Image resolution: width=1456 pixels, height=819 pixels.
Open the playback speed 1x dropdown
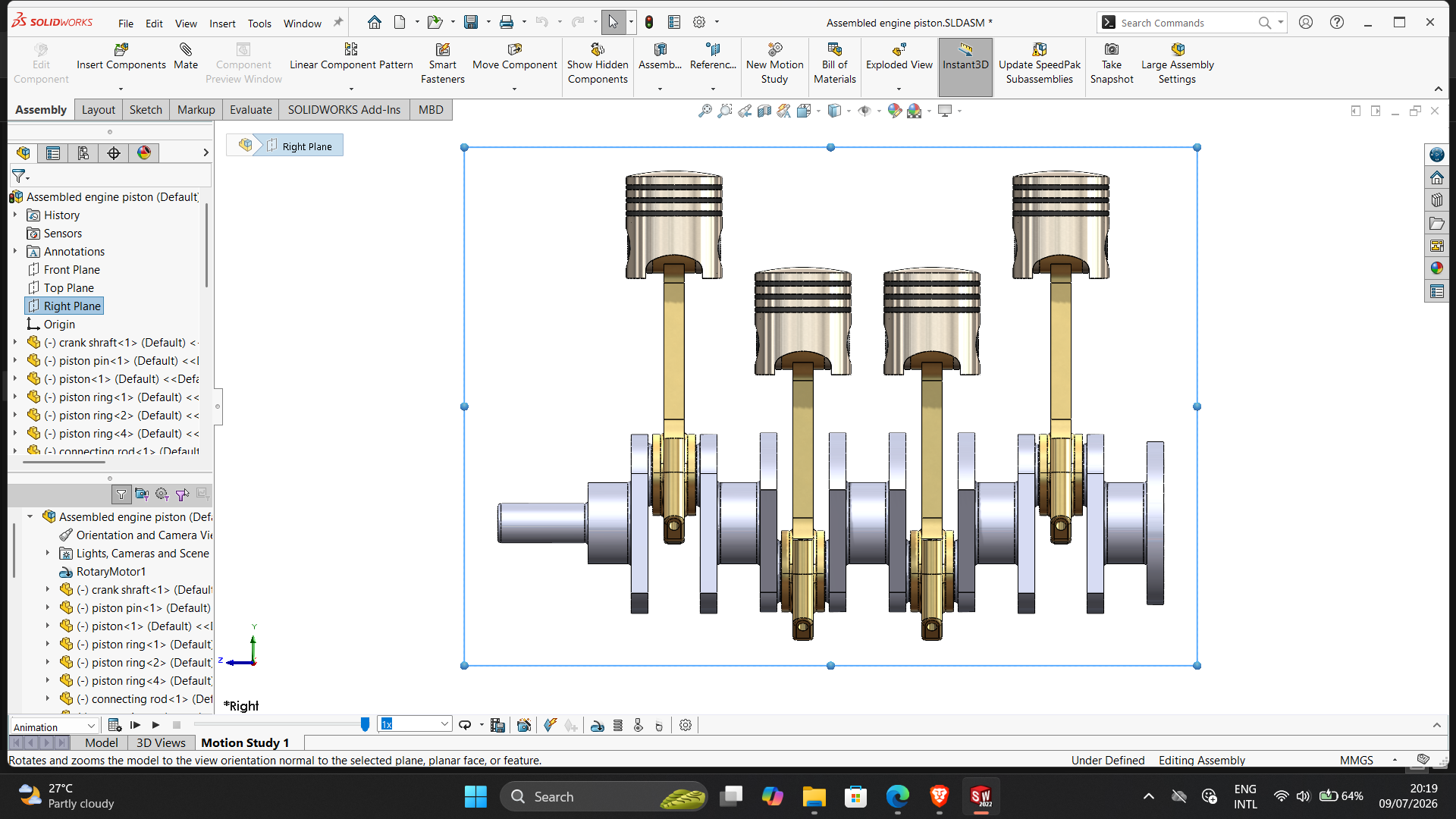(x=416, y=724)
